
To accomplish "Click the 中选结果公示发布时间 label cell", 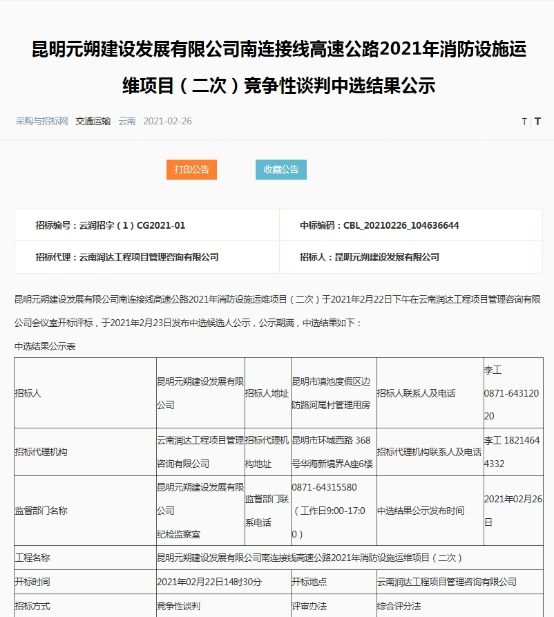I will [430, 511].
